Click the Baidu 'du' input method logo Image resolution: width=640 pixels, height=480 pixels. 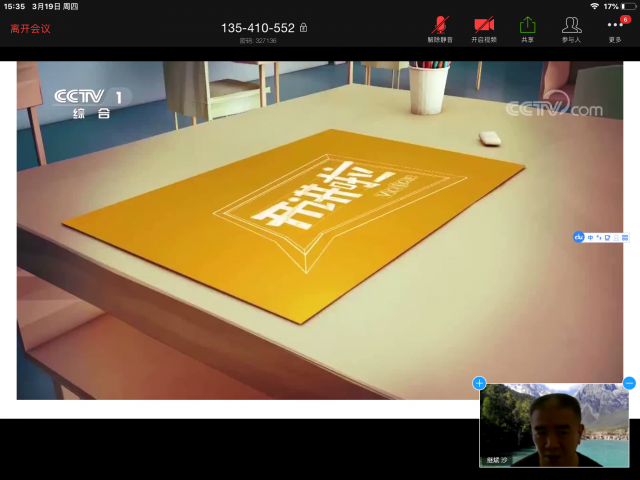coord(579,237)
